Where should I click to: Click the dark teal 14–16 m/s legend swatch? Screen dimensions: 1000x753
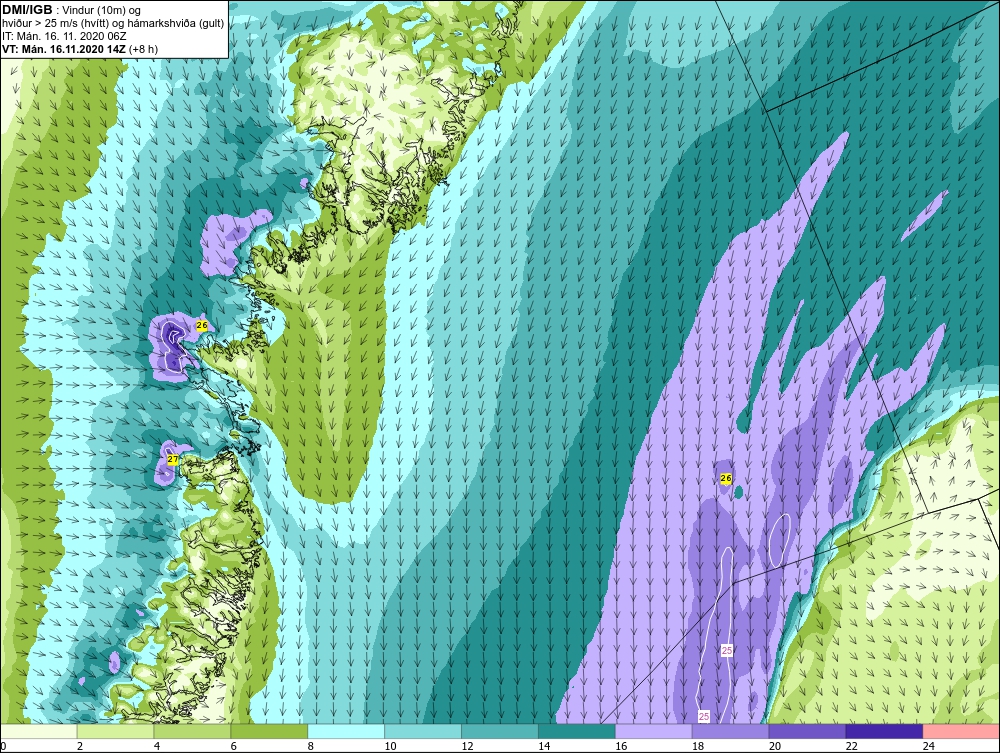tap(577, 731)
